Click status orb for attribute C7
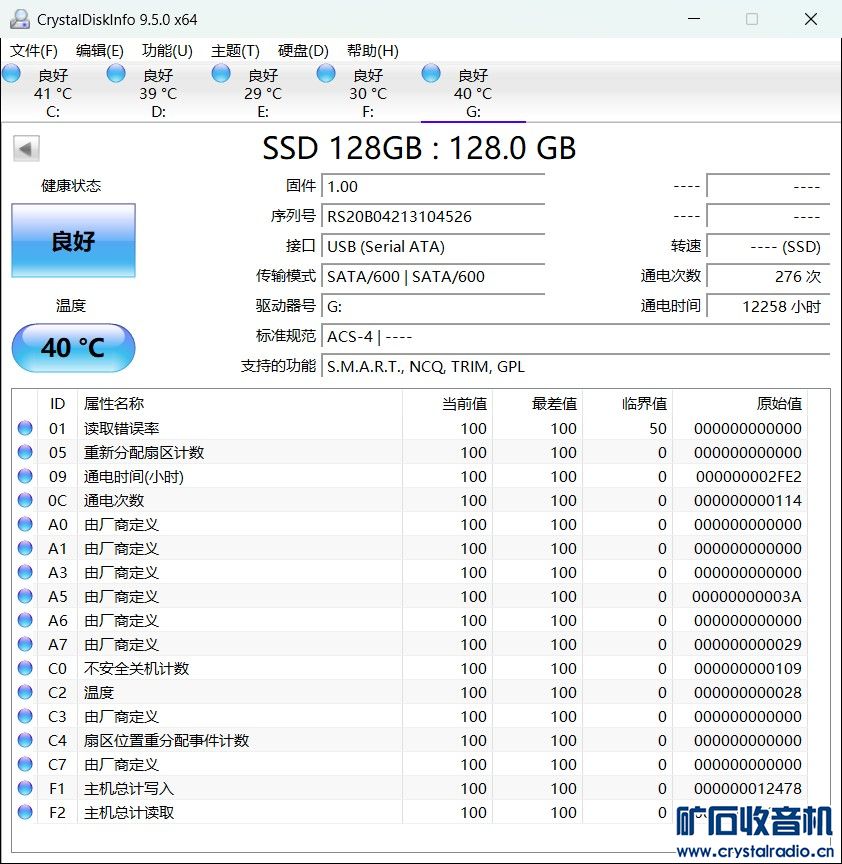The width and height of the screenshot is (842, 864). (25, 764)
